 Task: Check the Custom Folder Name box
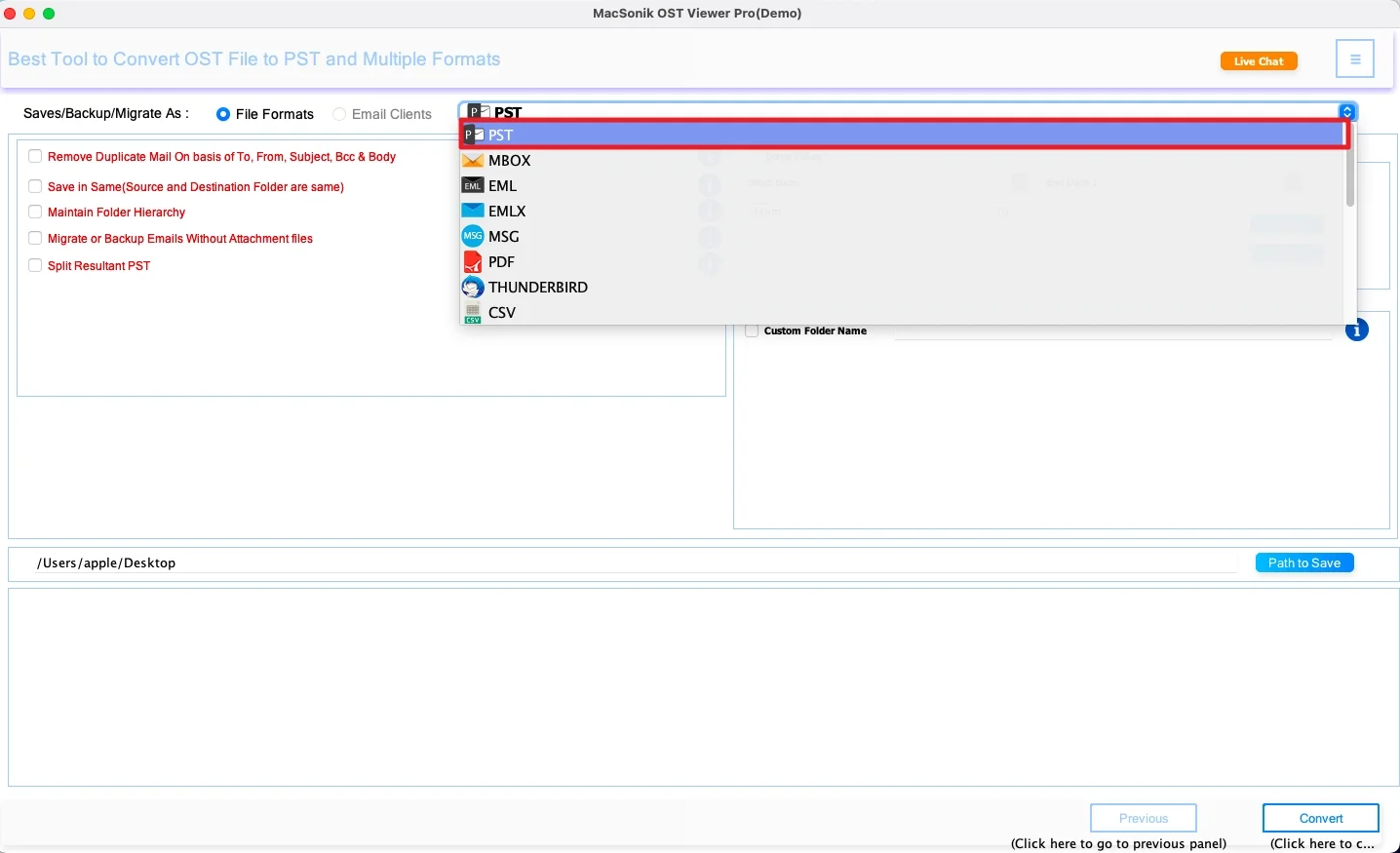(x=752, y=331)
